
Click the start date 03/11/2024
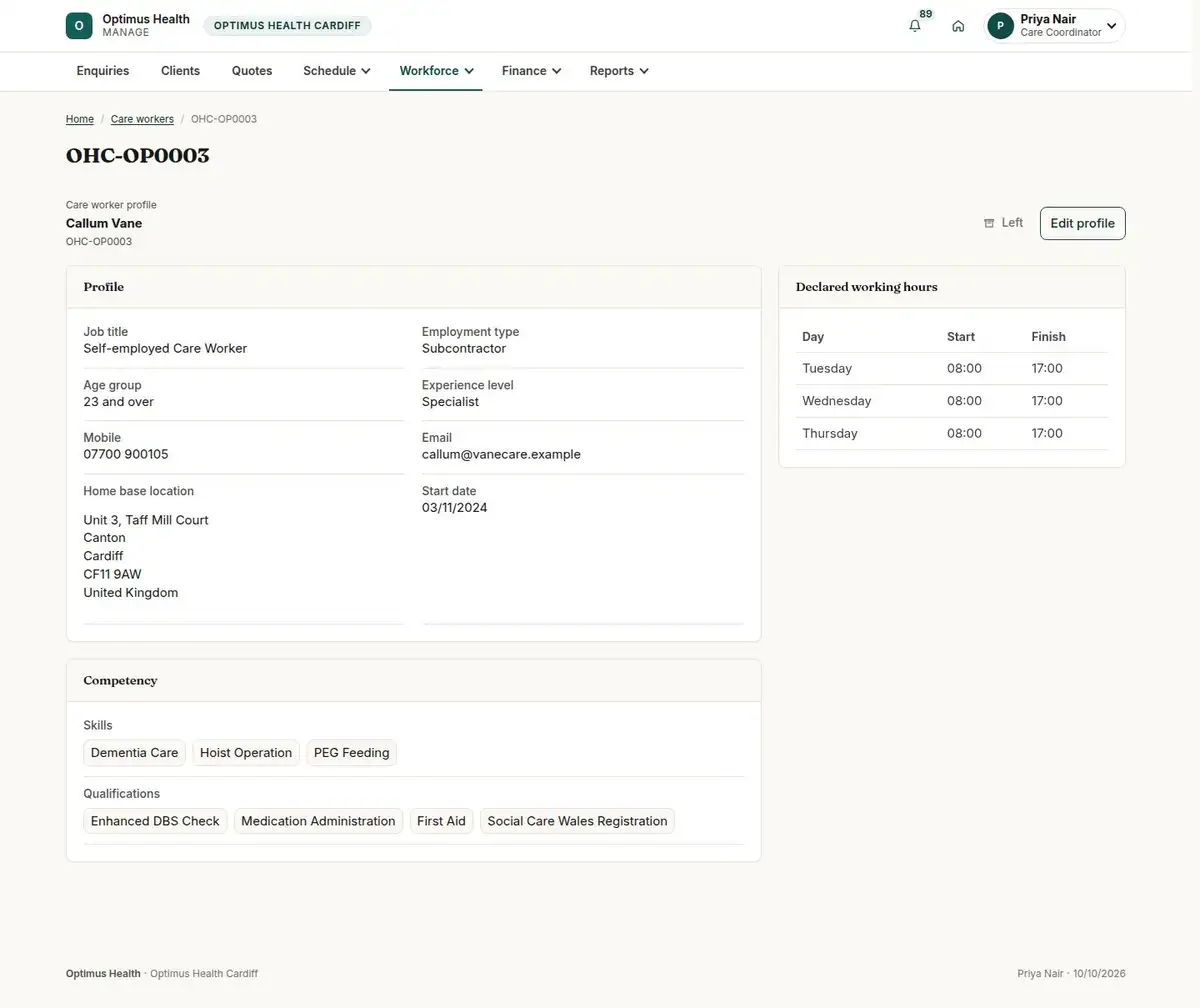tap(455, 507)
